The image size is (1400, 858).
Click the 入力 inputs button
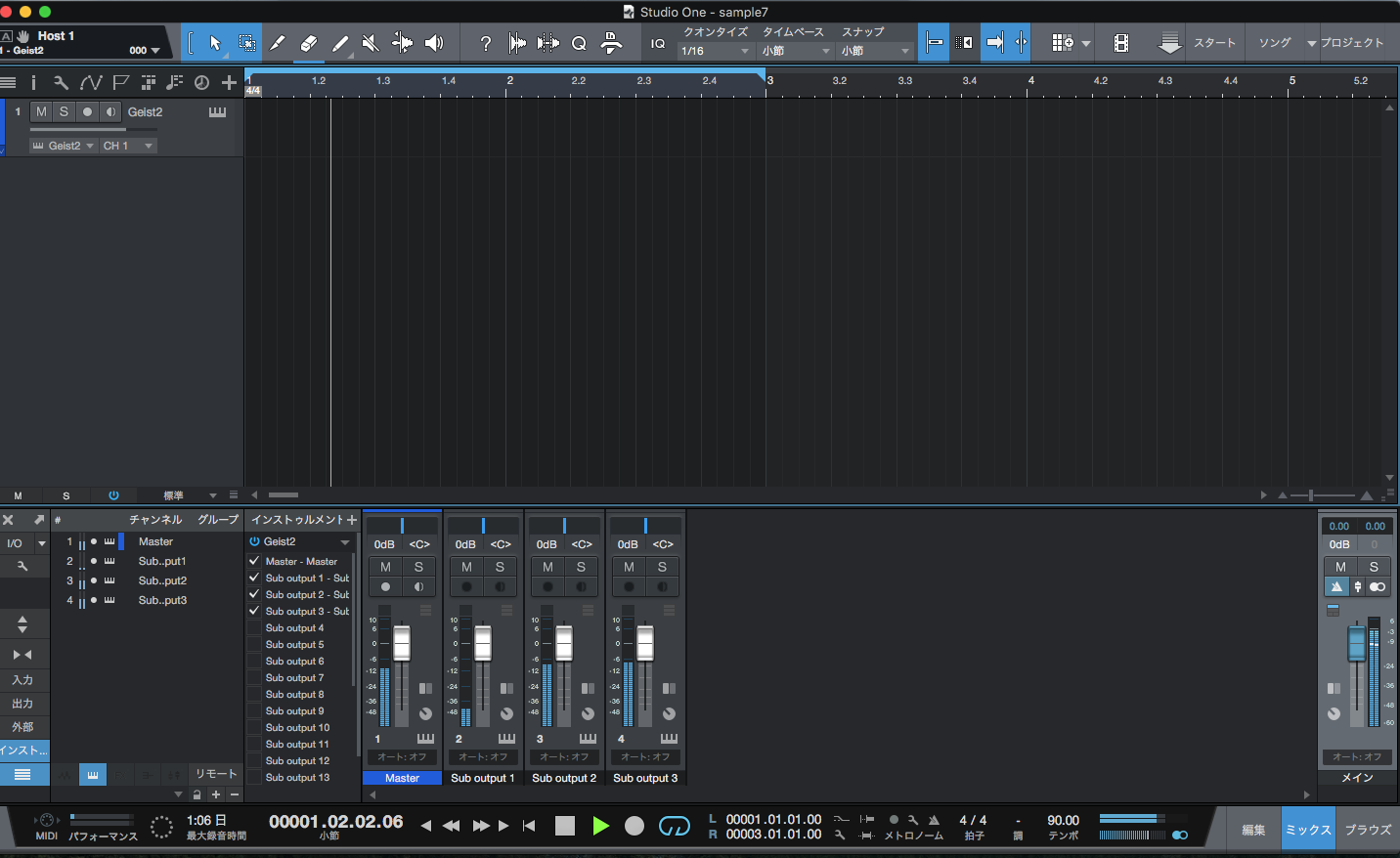pos(22,680)
